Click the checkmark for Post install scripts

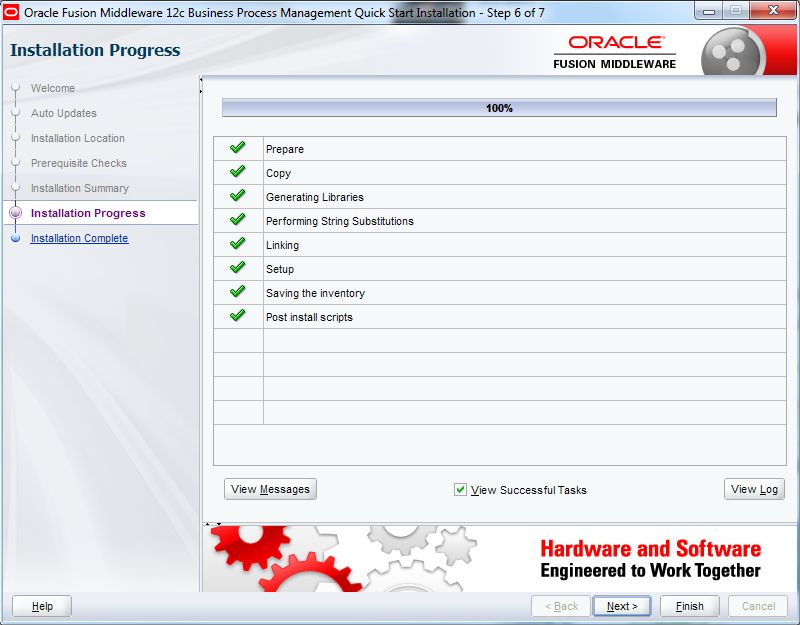point(237,315)
